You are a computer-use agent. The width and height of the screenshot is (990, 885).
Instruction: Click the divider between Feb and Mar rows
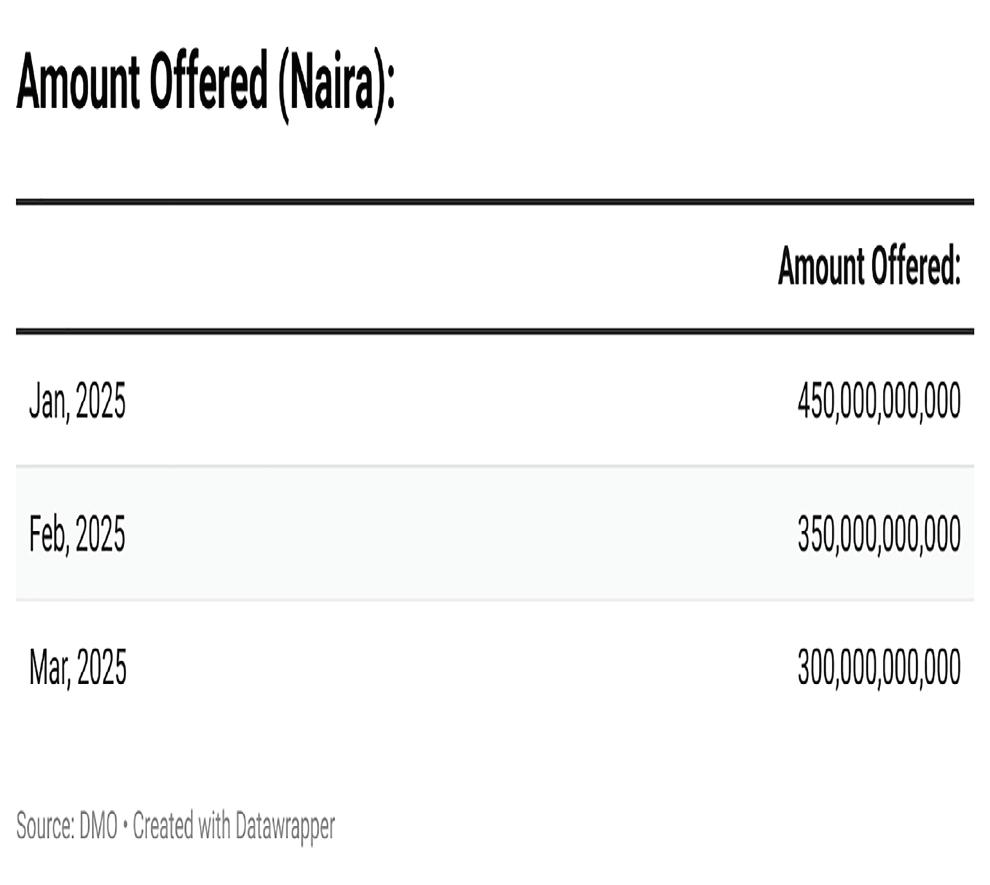click(x=495, y=600)
